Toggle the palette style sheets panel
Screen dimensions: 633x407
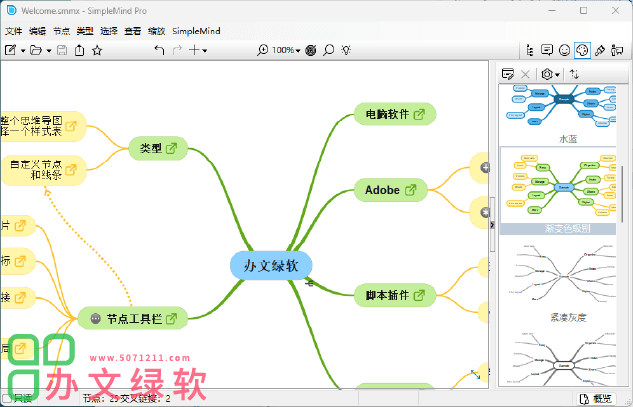582,50
